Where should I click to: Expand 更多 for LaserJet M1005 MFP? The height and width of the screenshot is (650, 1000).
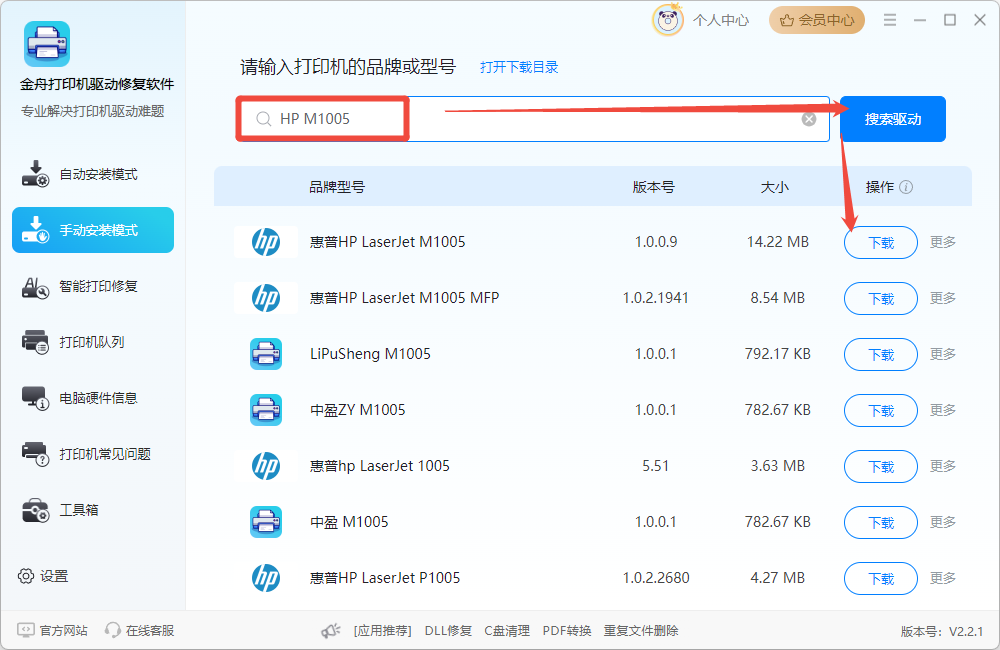tap(943, 298)
